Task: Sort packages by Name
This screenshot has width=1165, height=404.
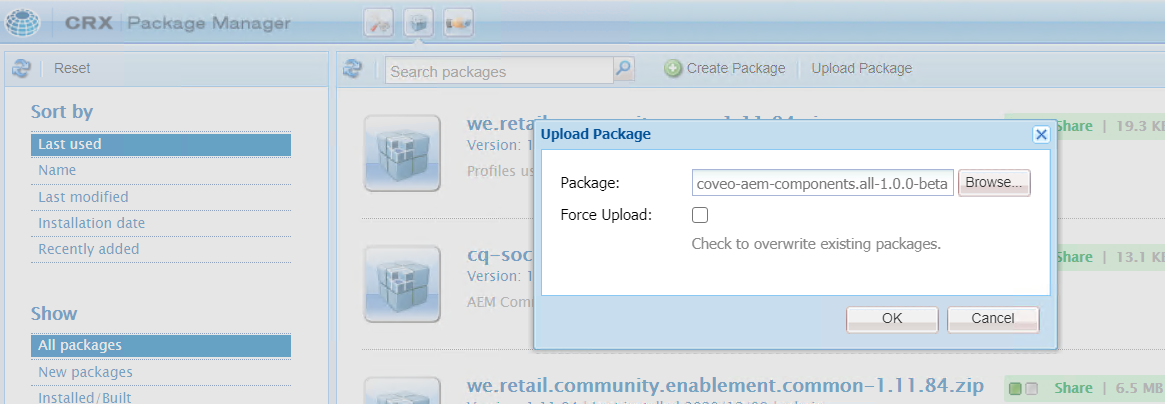Action: 160,171
